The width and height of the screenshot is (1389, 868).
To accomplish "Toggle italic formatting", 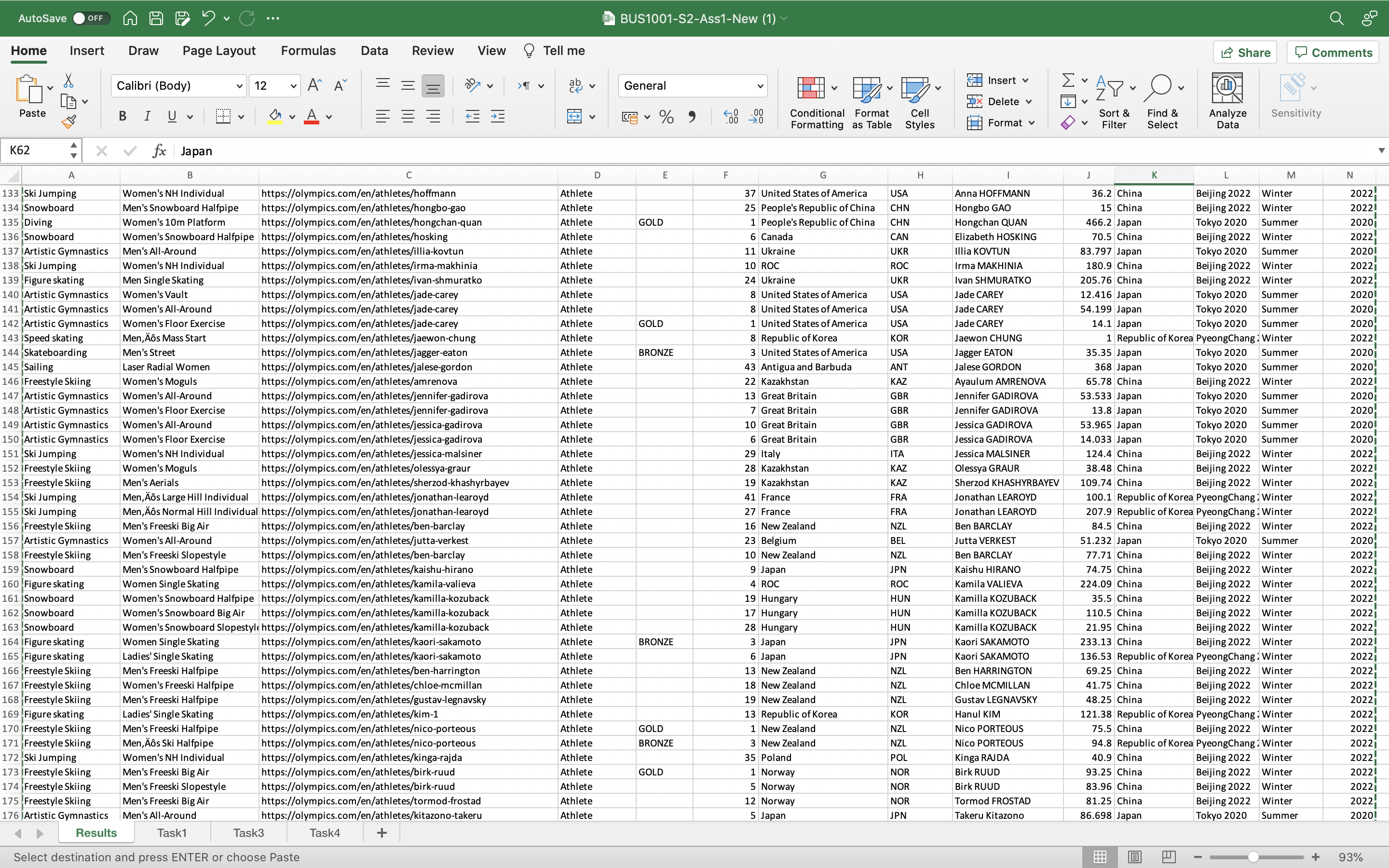I will point(147,116).
